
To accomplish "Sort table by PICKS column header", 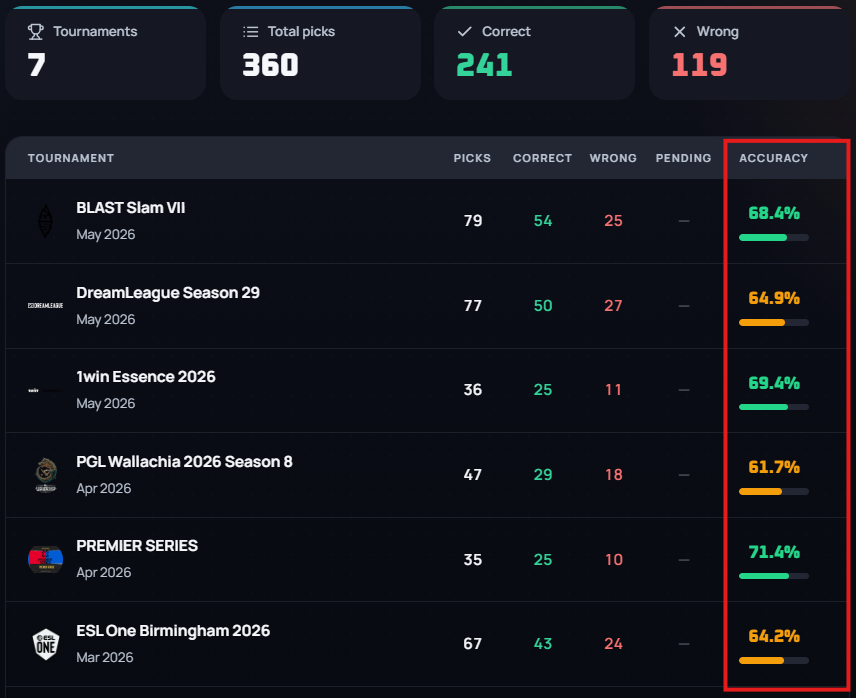I will pyautogui.click(x=472, y=158).
